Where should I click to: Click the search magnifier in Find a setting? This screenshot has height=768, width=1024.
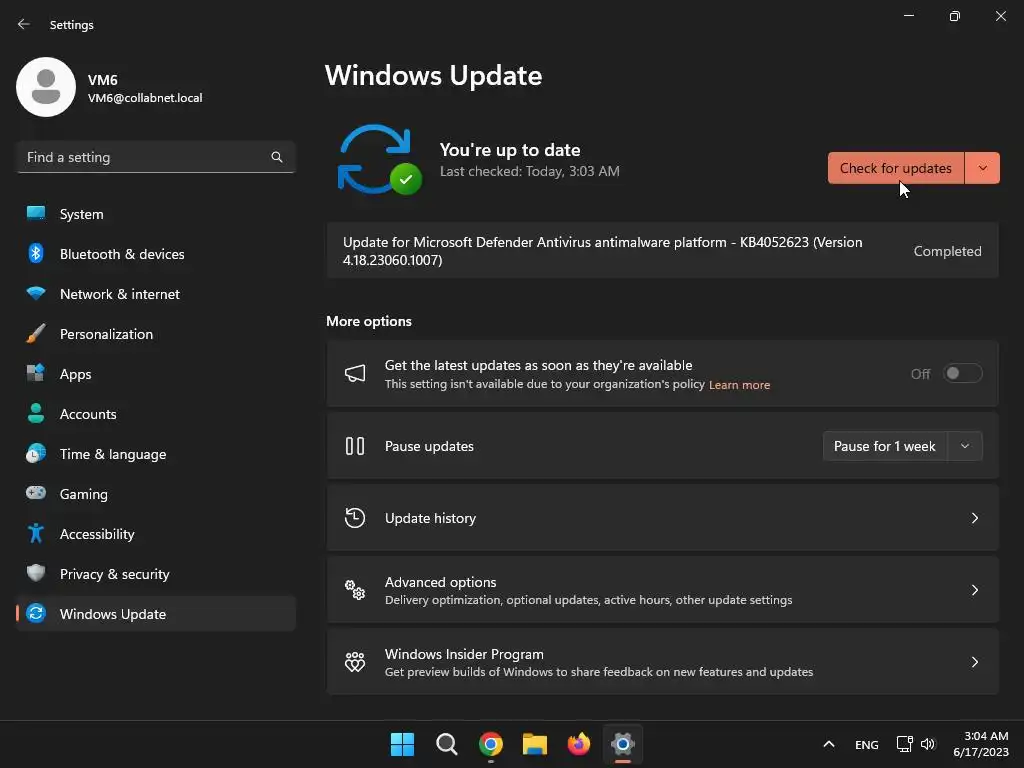click(x=277, y=157)
